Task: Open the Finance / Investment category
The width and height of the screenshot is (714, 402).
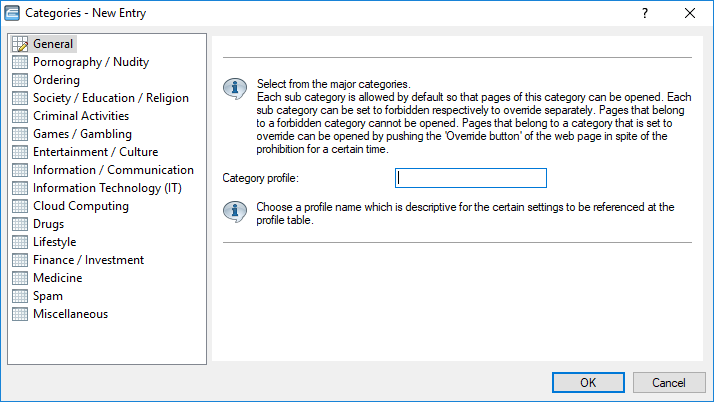Action: click(88, 260)
